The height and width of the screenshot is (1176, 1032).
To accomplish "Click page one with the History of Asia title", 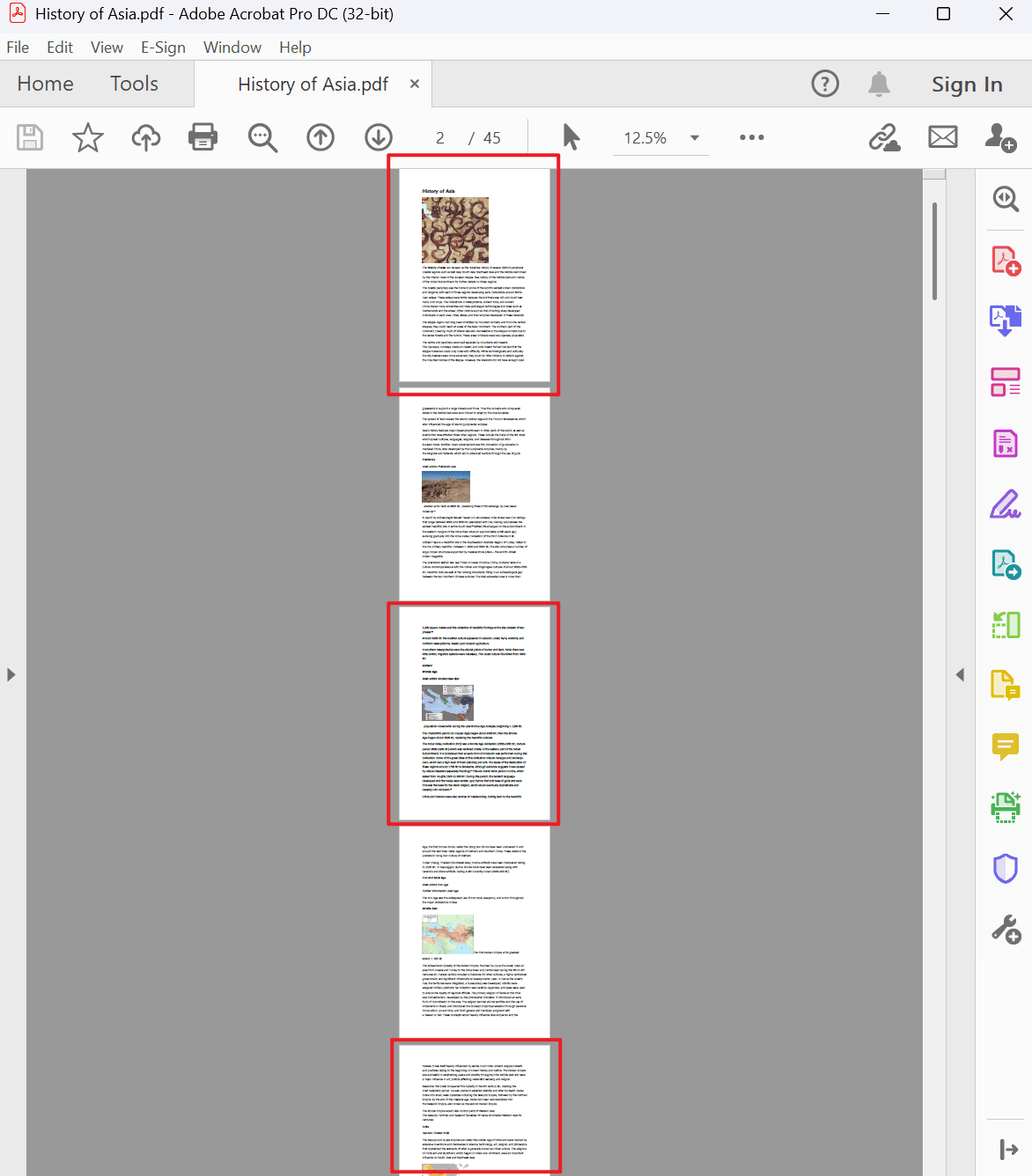I will click(x=474, y=275).
